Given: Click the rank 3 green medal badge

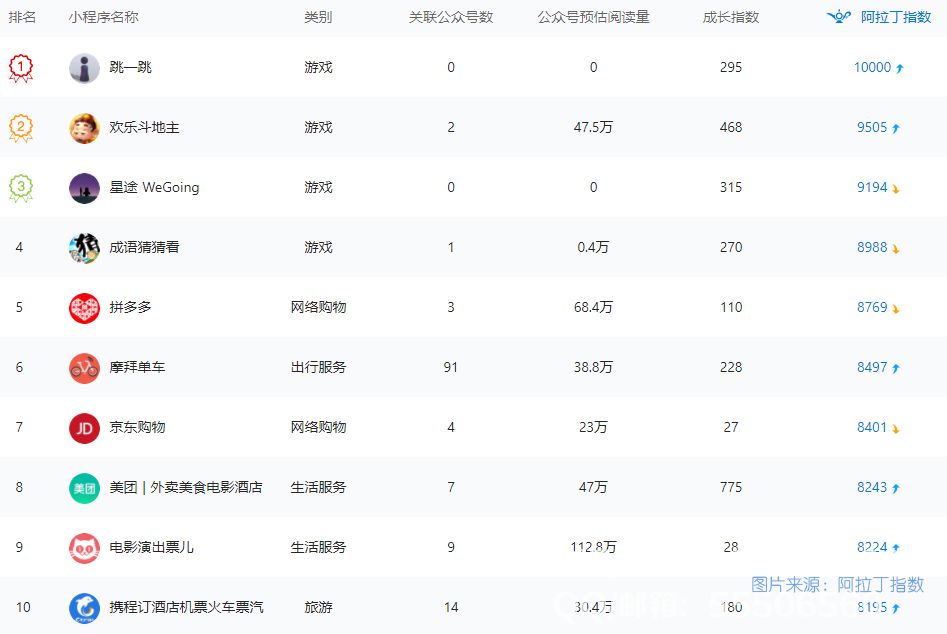Looking at the screenshot, I should (x=21, y=188).
